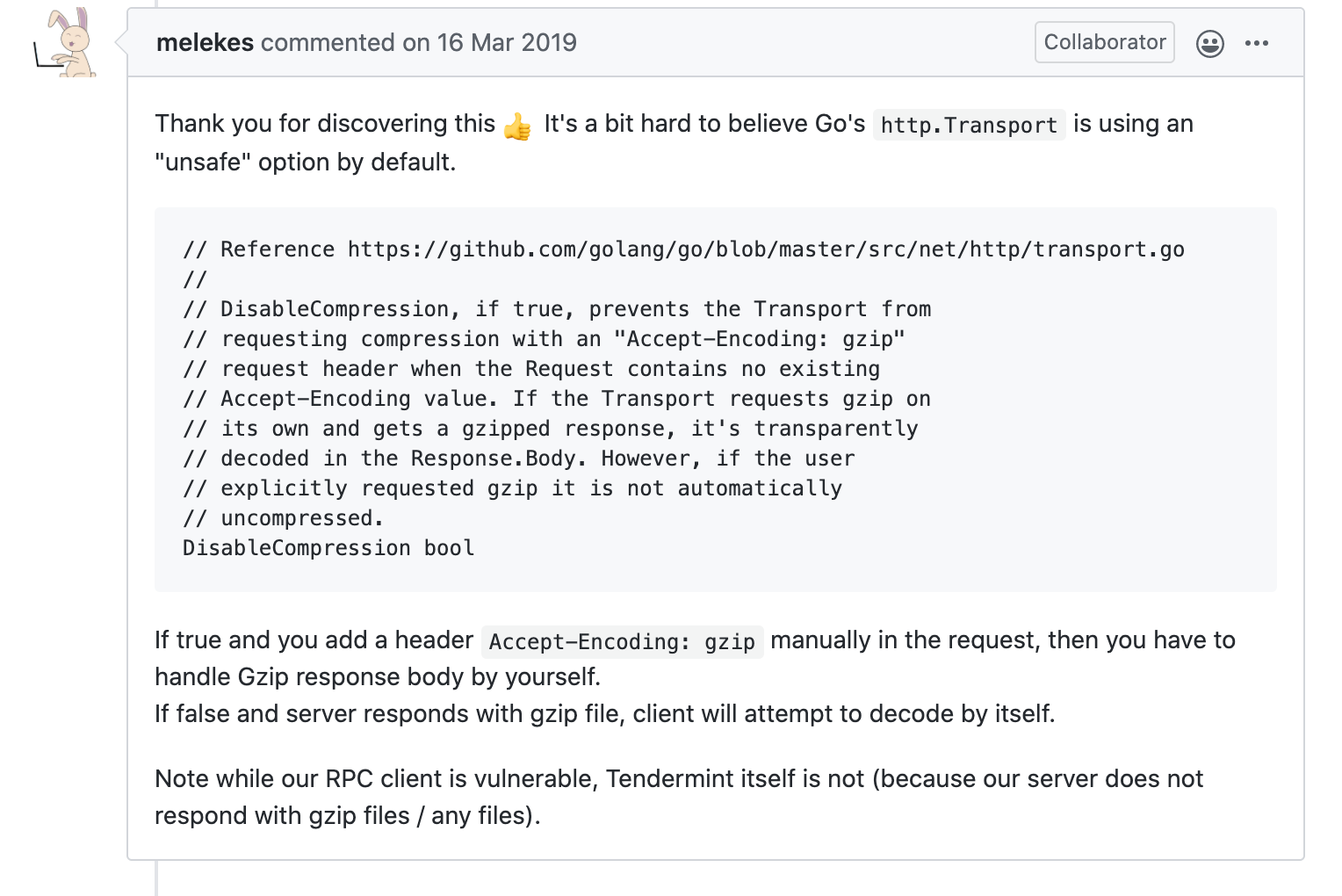Open the melekes username profile link
This screenshot has height=896, width=1342.
click(205, 43)
